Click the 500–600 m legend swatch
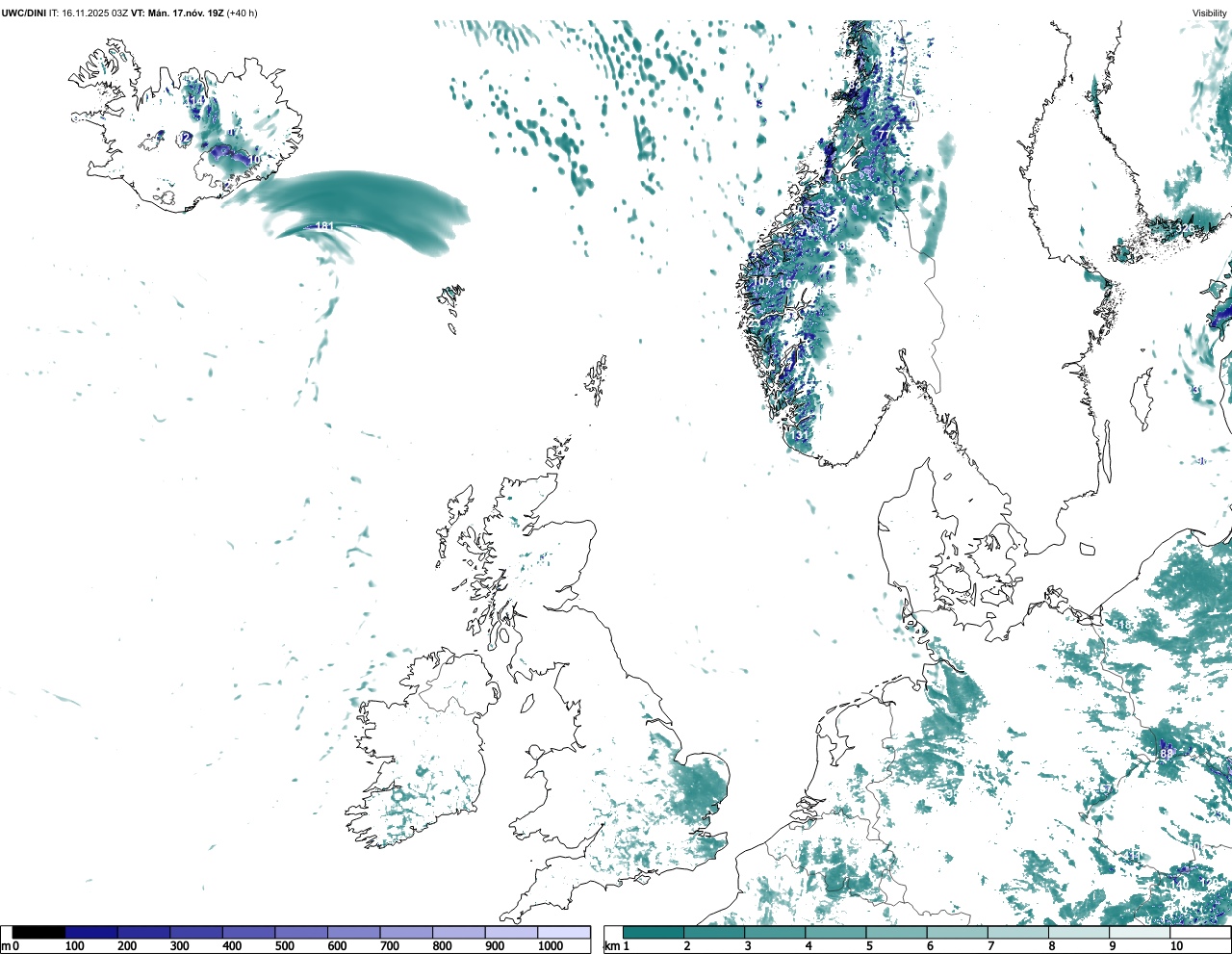This screenshot has width=1232, height=954. (301, 932)
